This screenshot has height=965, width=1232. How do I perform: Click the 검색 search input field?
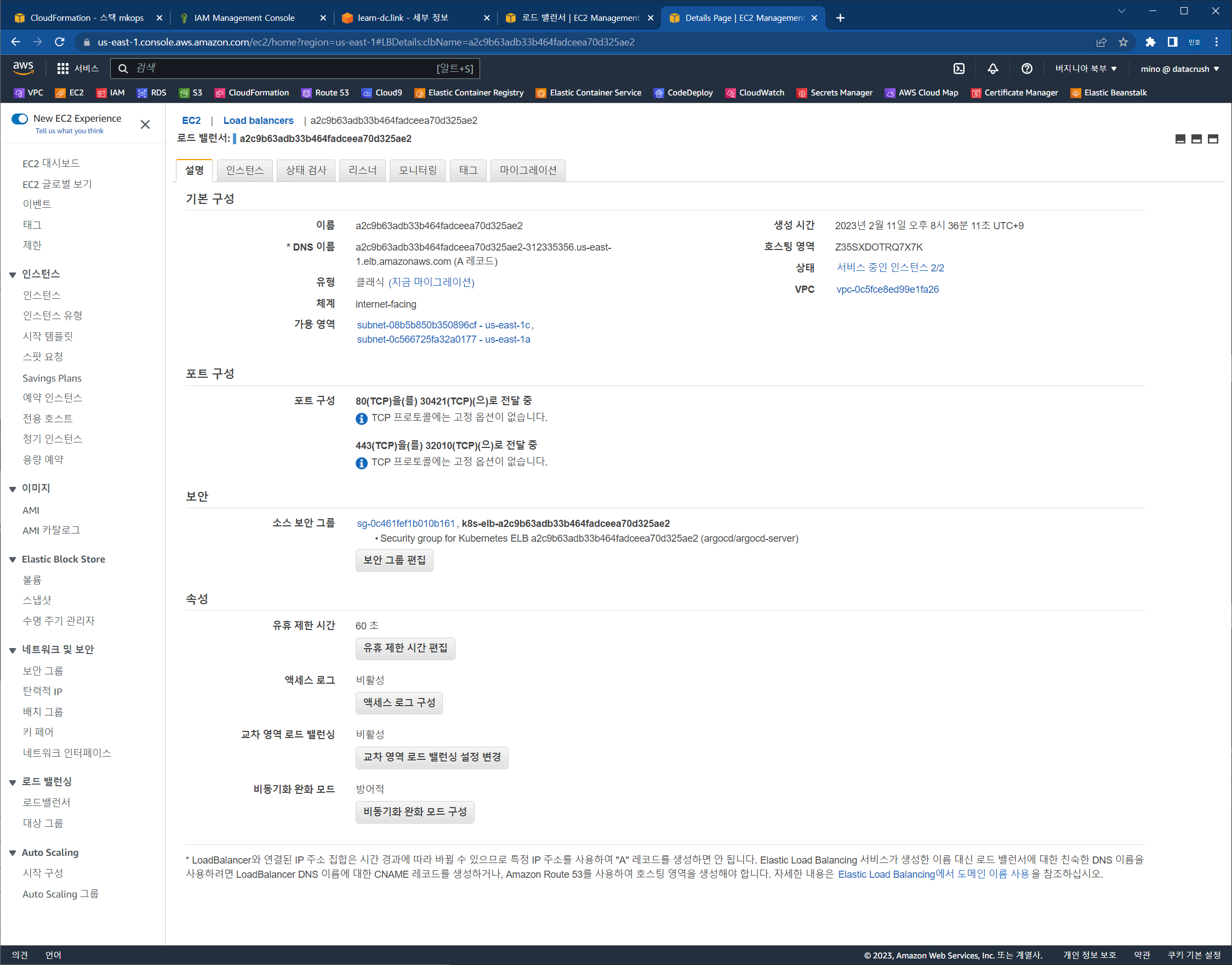click(282, 69)
